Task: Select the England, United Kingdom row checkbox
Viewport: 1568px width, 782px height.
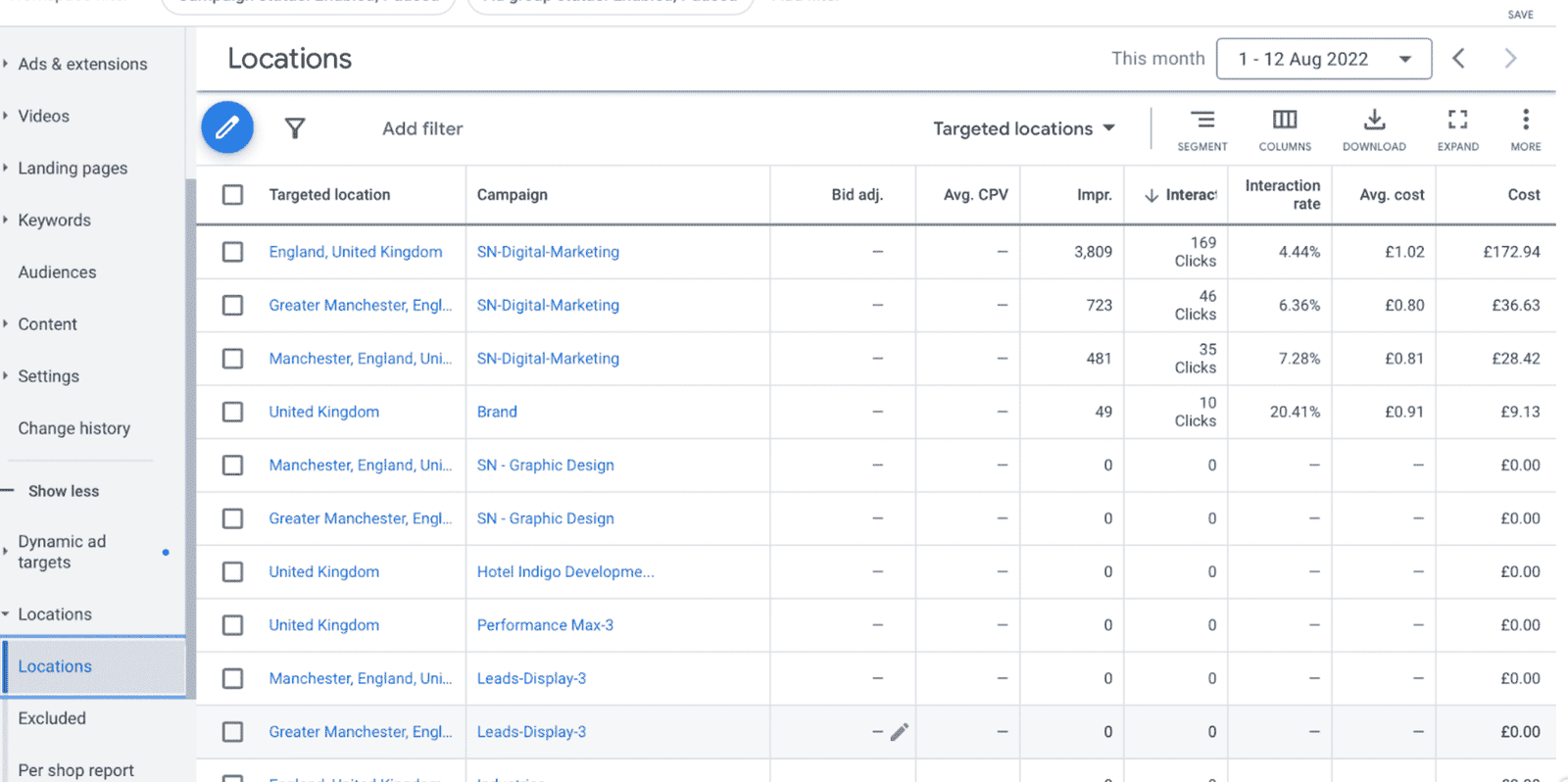Action: (232, 252)
